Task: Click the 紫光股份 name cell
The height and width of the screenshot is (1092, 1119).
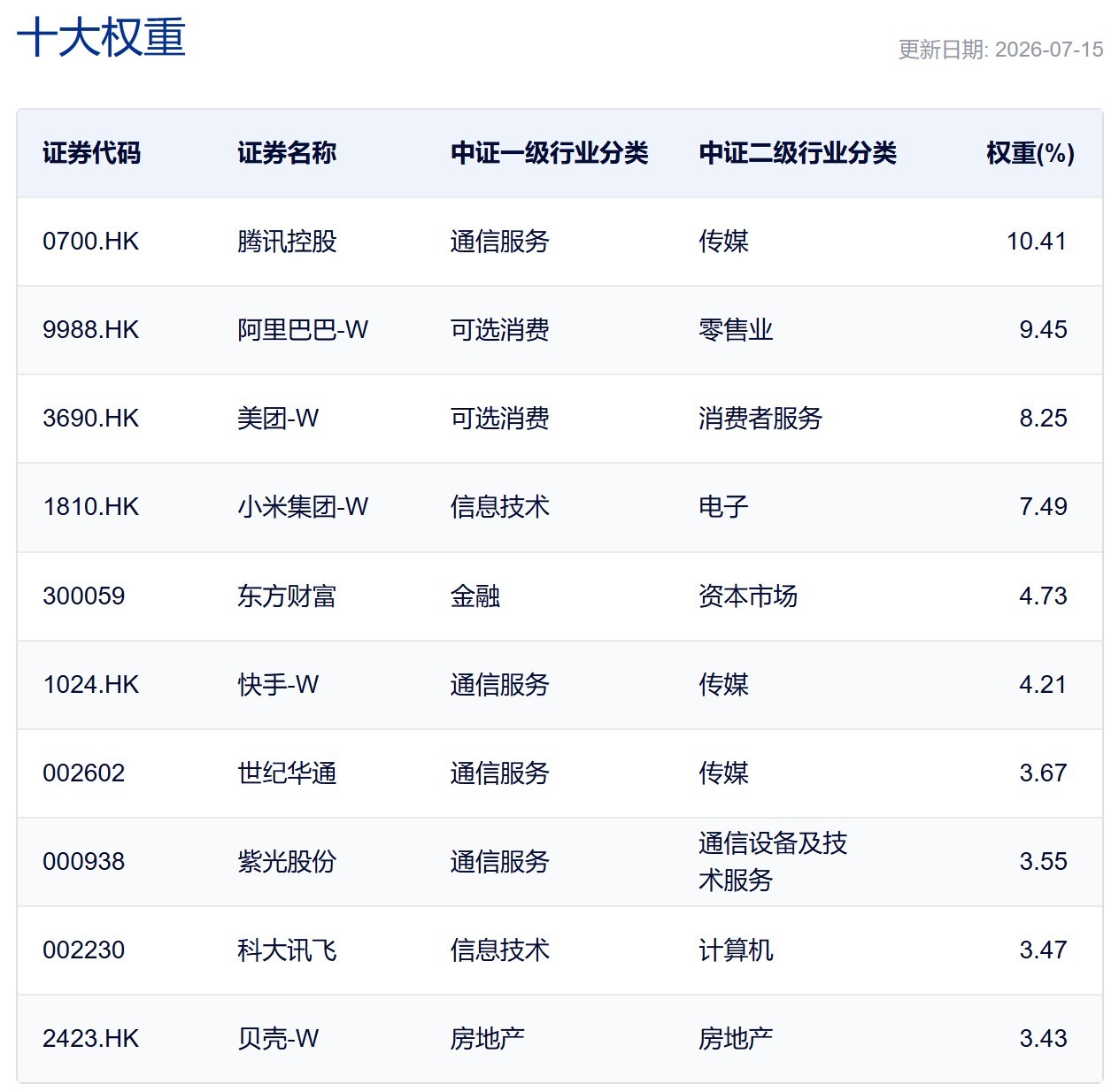Action: point(287,862)
